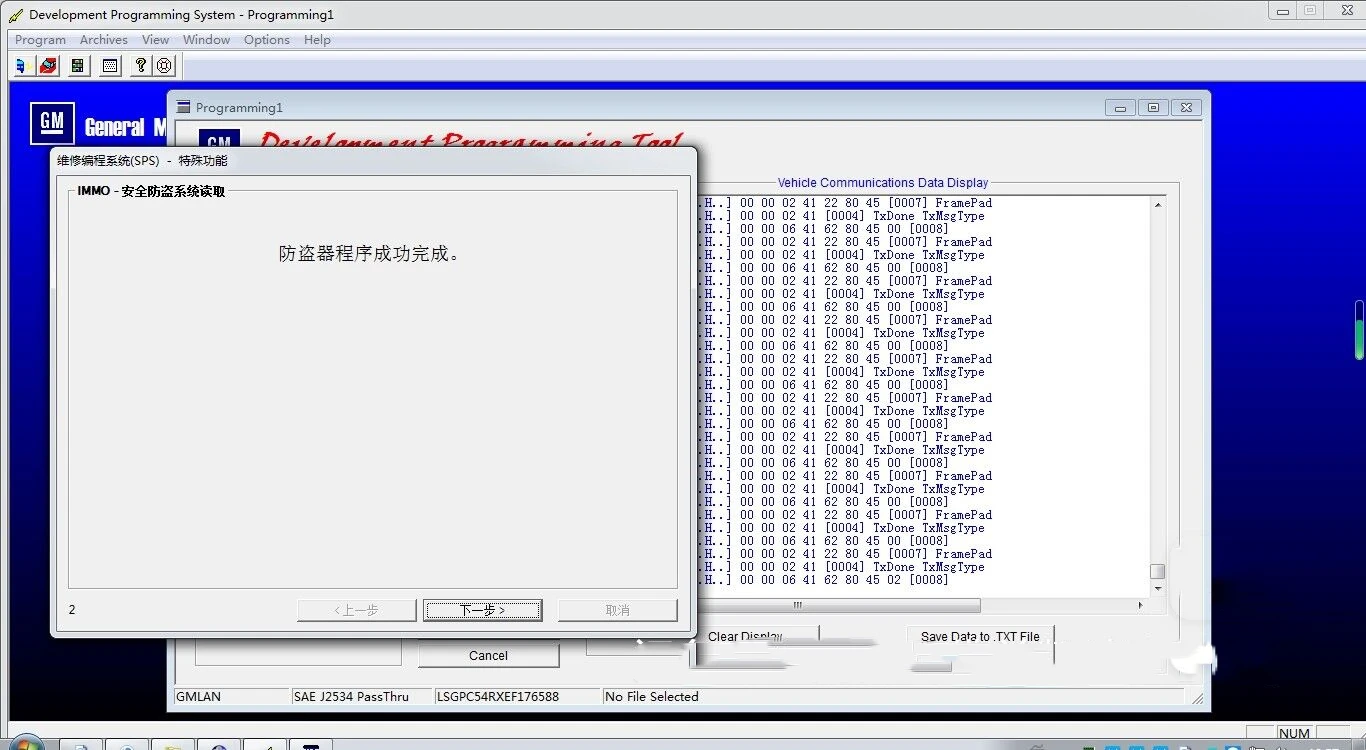This screenshot has height=750, width=1366.
Task: Click the dotted grid window toolbar icon
Action: pos(110,66)
